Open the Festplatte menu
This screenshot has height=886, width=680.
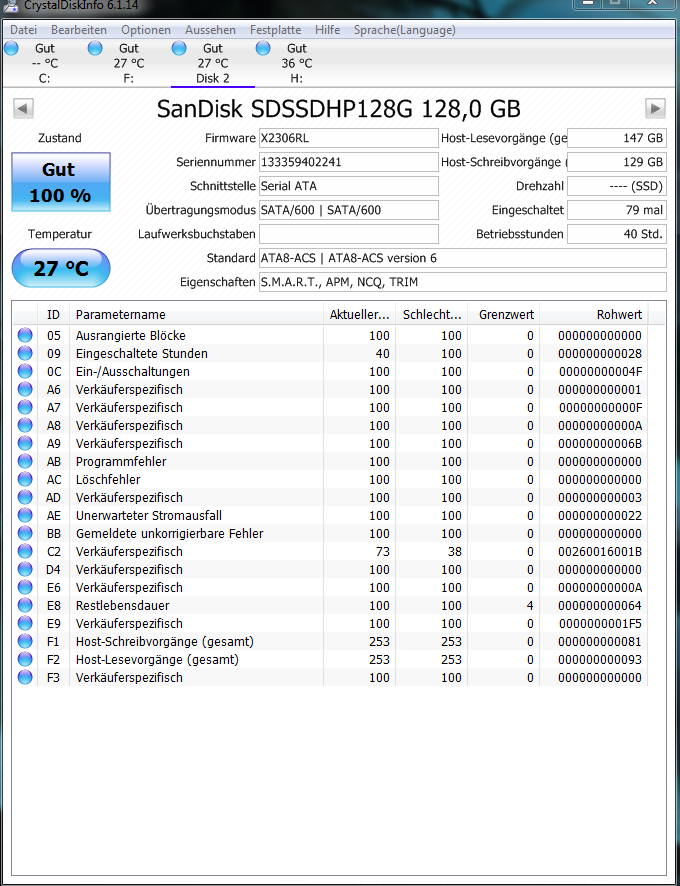click(x=275, y=30)
